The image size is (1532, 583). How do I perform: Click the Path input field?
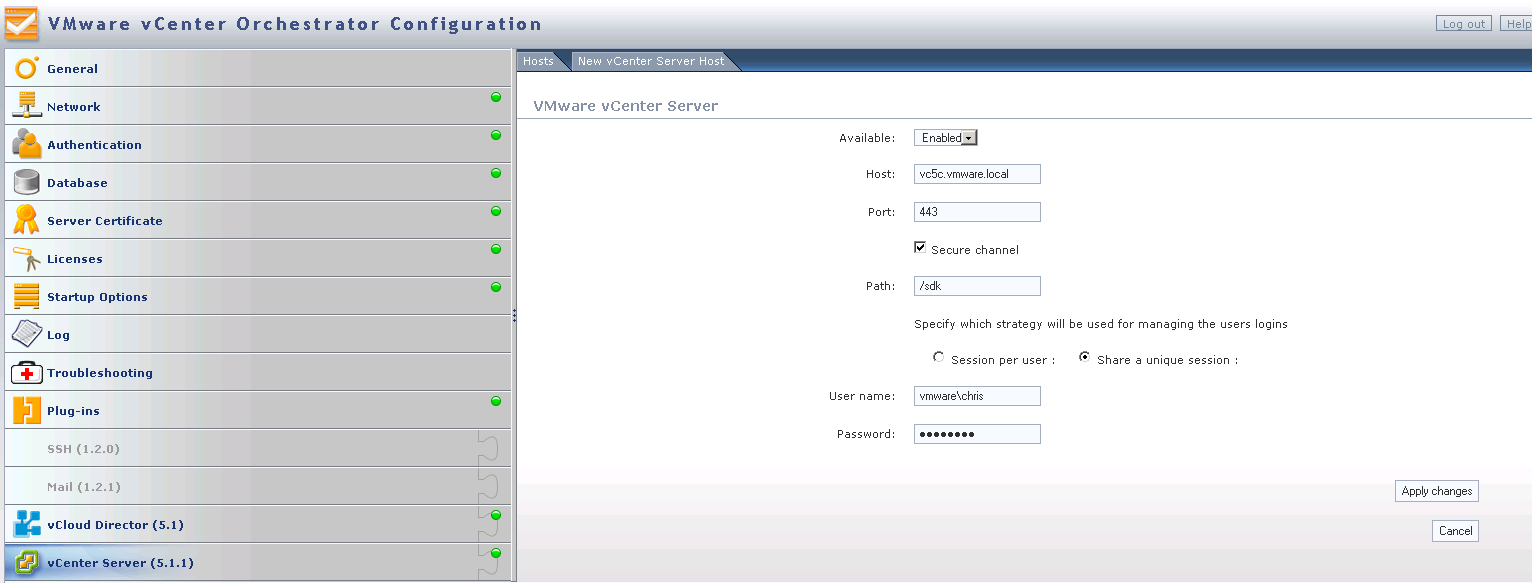977,286
